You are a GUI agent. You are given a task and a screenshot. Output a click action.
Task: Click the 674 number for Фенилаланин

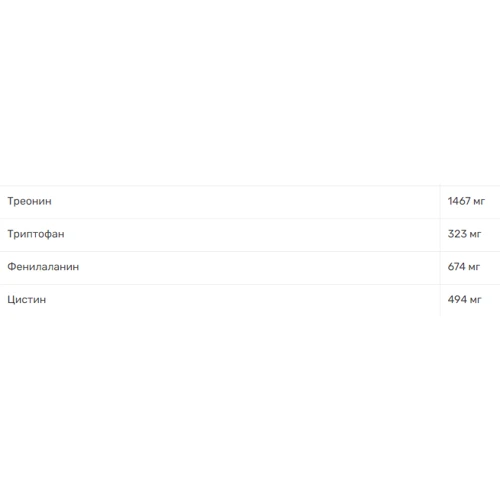pos(456,267)
